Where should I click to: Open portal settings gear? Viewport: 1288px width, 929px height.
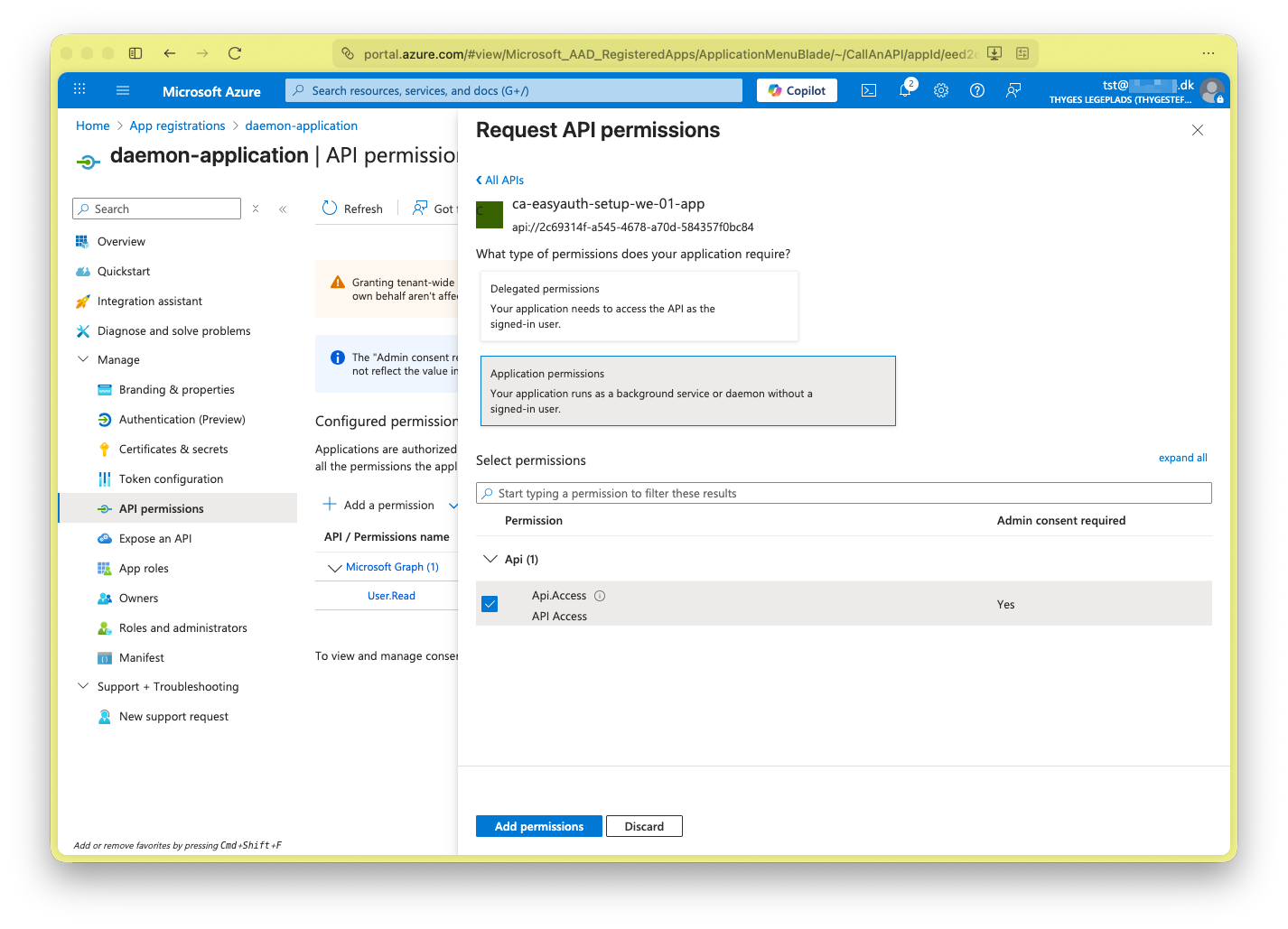point(941,90)
